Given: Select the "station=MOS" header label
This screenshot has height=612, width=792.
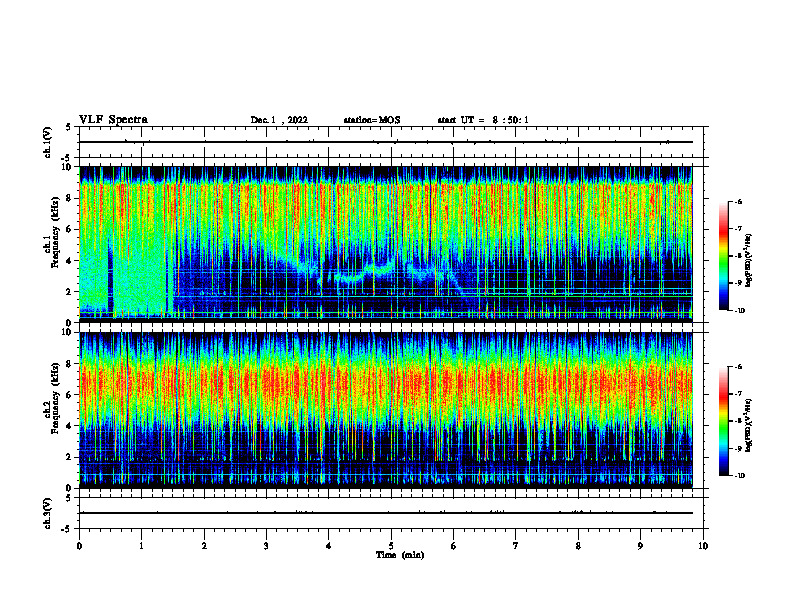Looking at the screenshot, I should coord(372,120).
